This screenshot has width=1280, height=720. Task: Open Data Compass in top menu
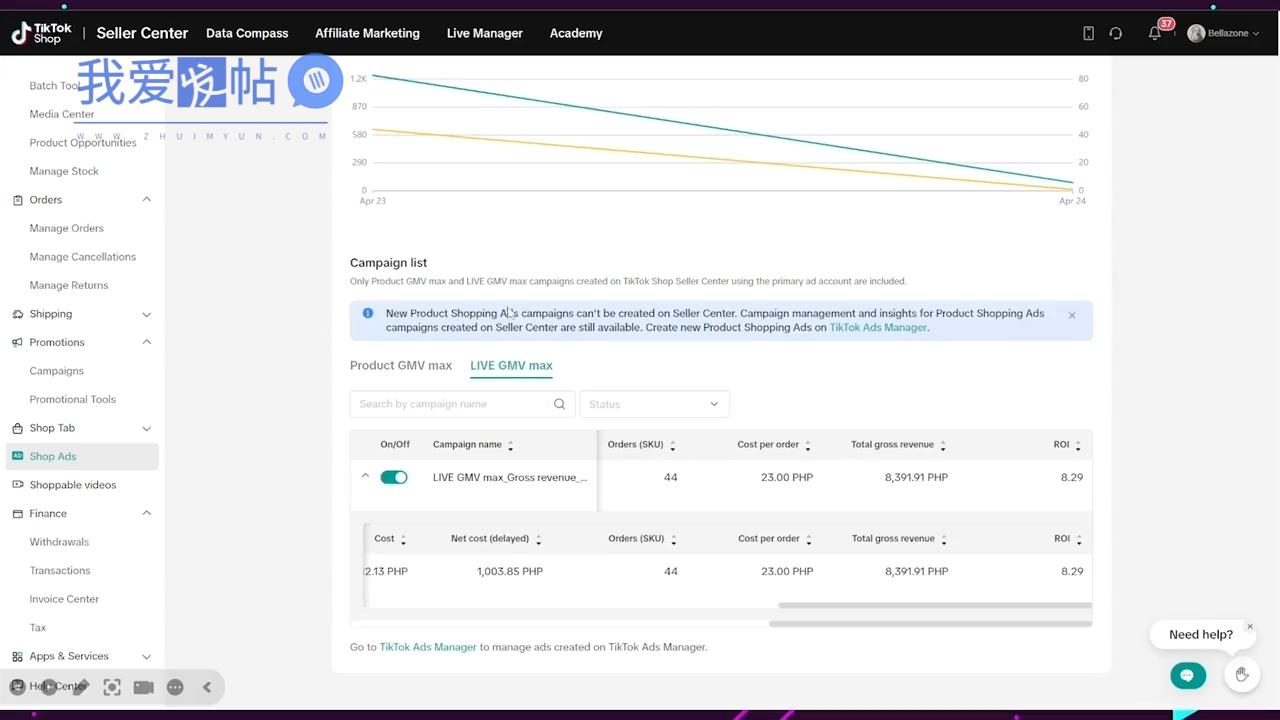tap(247, 33)
